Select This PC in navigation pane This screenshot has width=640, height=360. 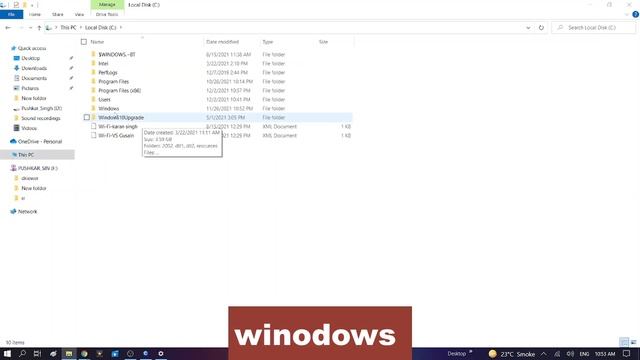pyautogui.click(x=26, y=155)
